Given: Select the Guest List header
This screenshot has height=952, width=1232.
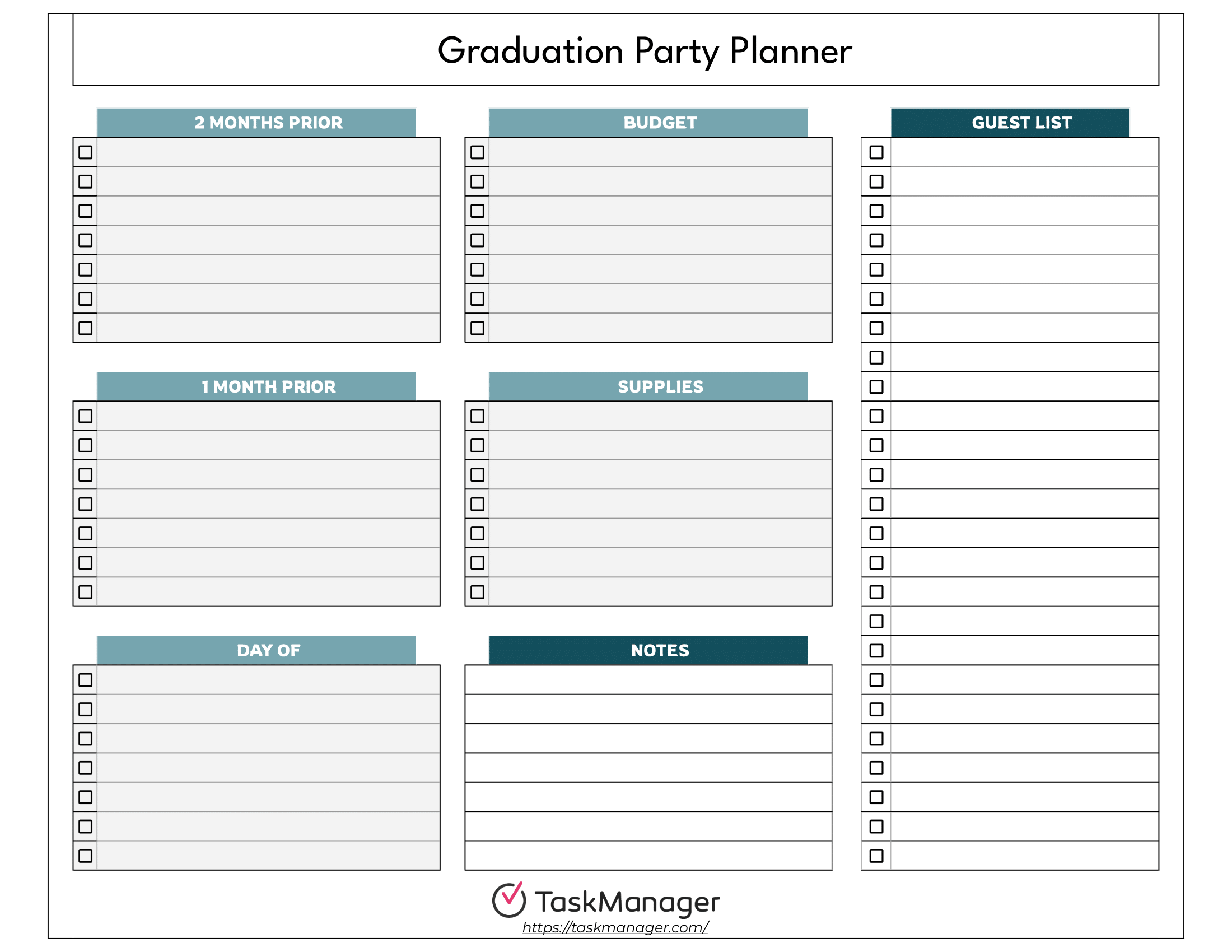Looking at the screenshot, I should [x=1010, y=123].
